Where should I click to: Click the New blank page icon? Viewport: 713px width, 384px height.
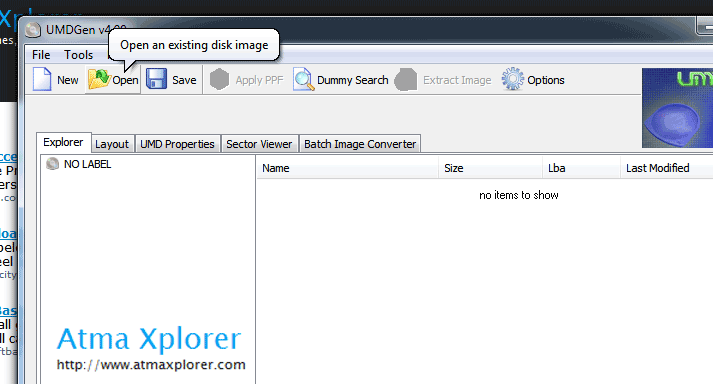pyautogui.click(x=42, y=80)
